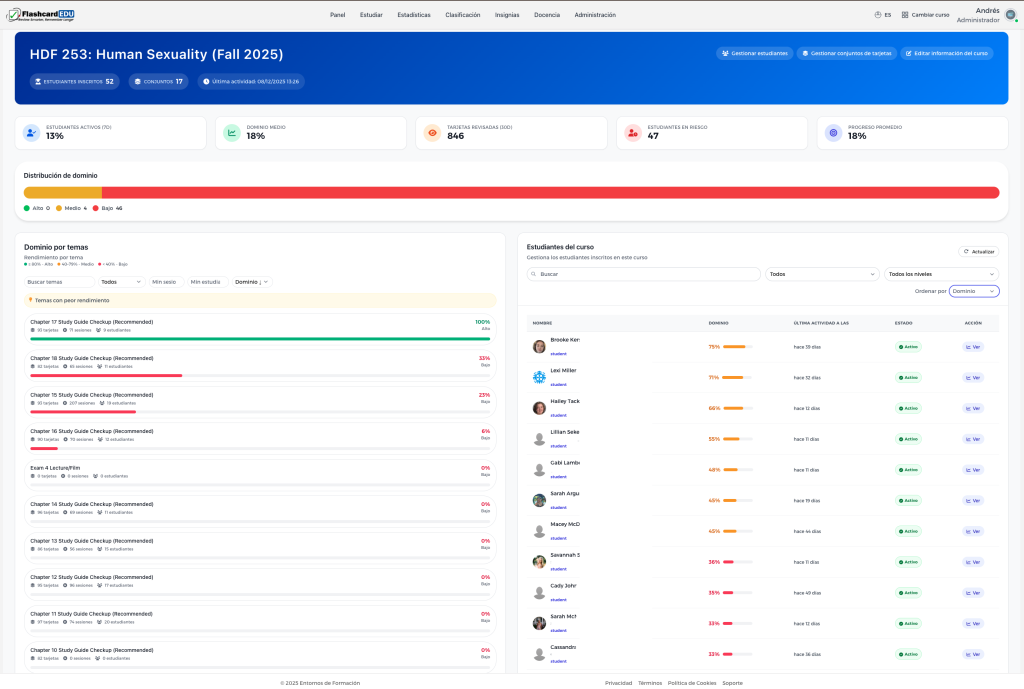Click the Gestionar estudiantes button

tap(753, 54)
